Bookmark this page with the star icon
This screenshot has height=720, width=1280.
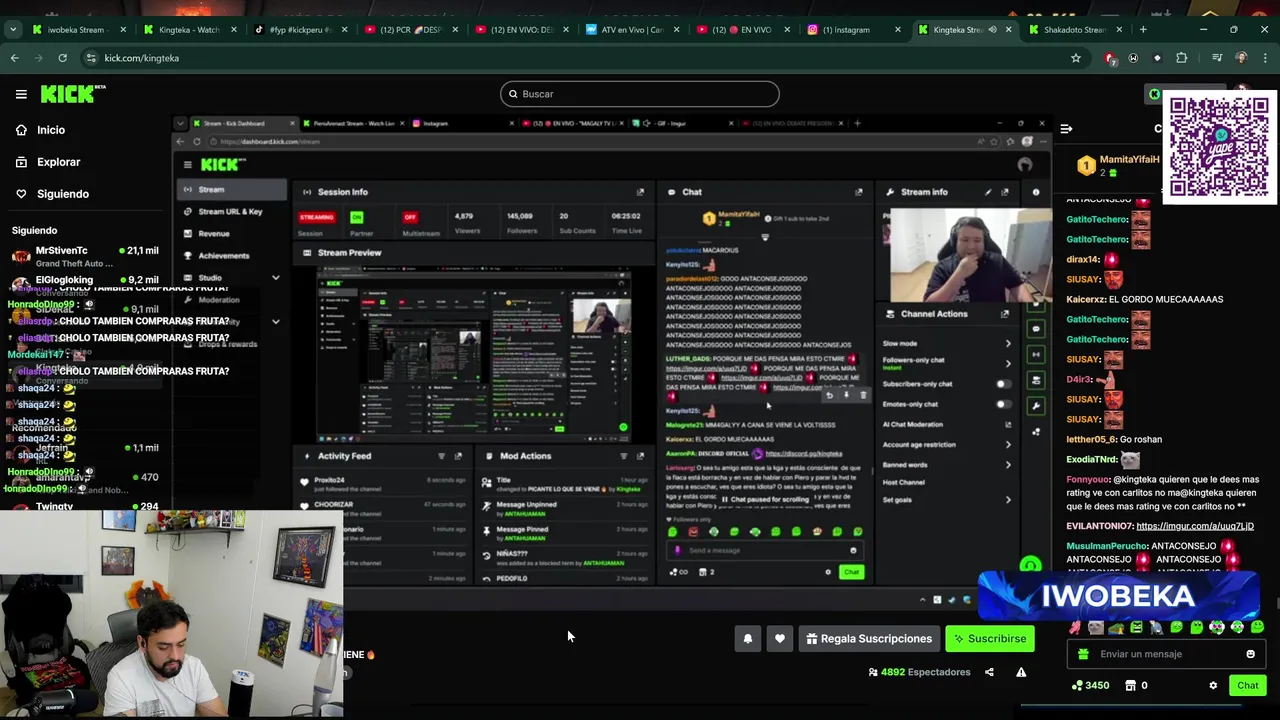(1076, 58)
